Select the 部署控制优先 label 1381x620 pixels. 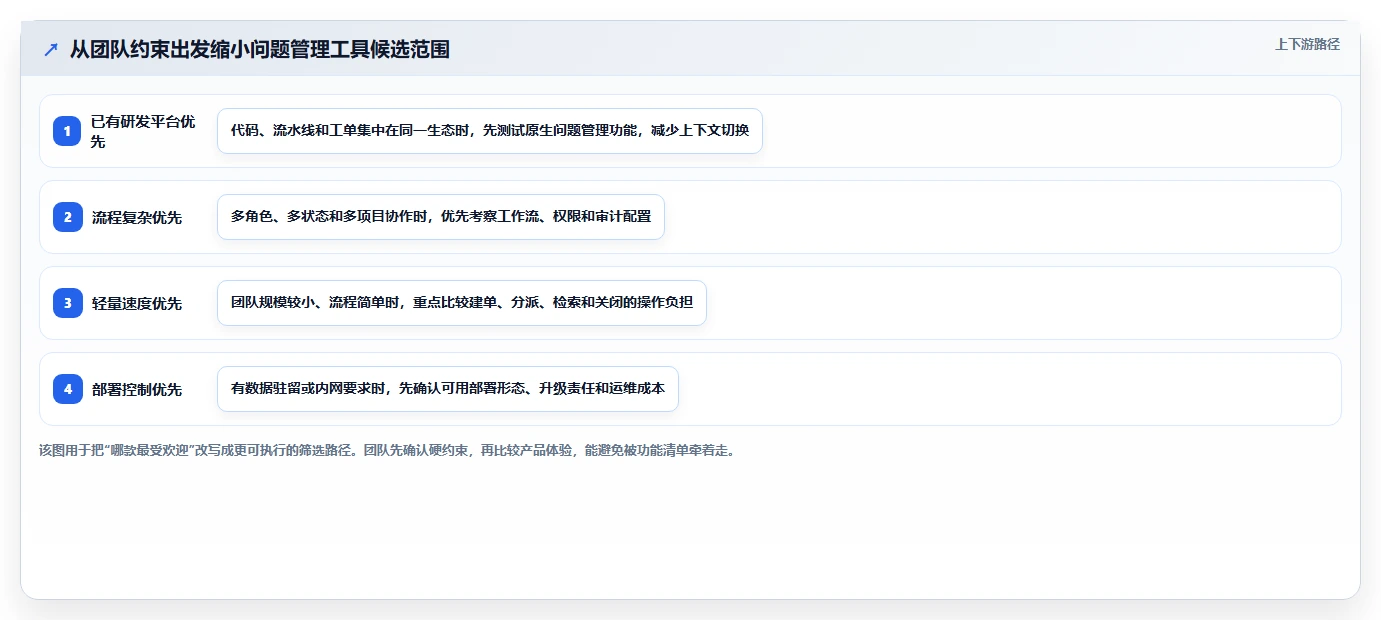pos(137,389)
